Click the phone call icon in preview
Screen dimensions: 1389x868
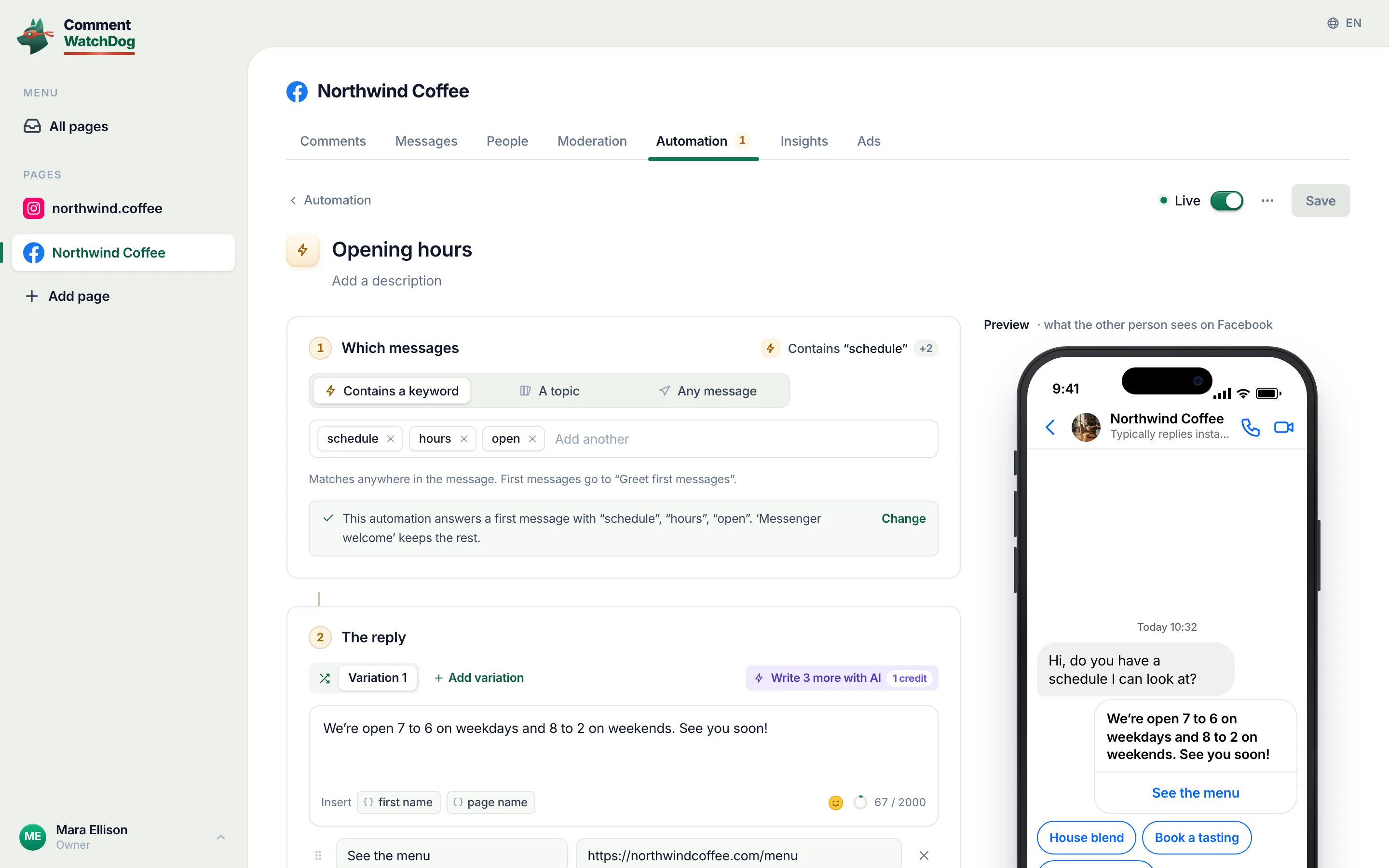(1250, 427)
